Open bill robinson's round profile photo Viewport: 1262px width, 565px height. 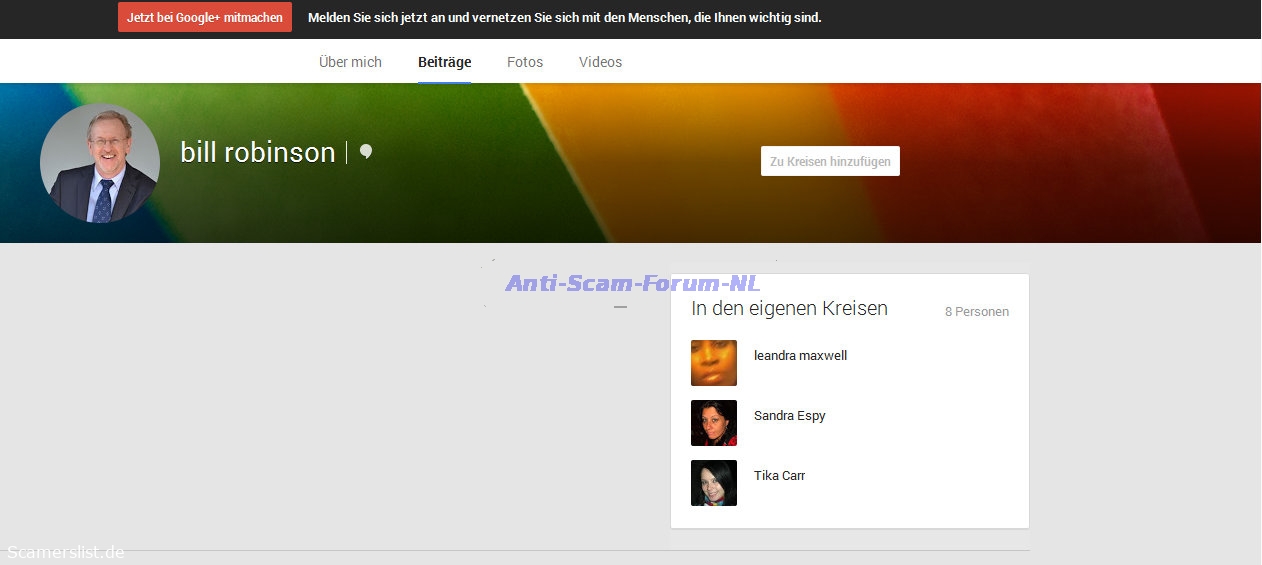pos(99,163)
